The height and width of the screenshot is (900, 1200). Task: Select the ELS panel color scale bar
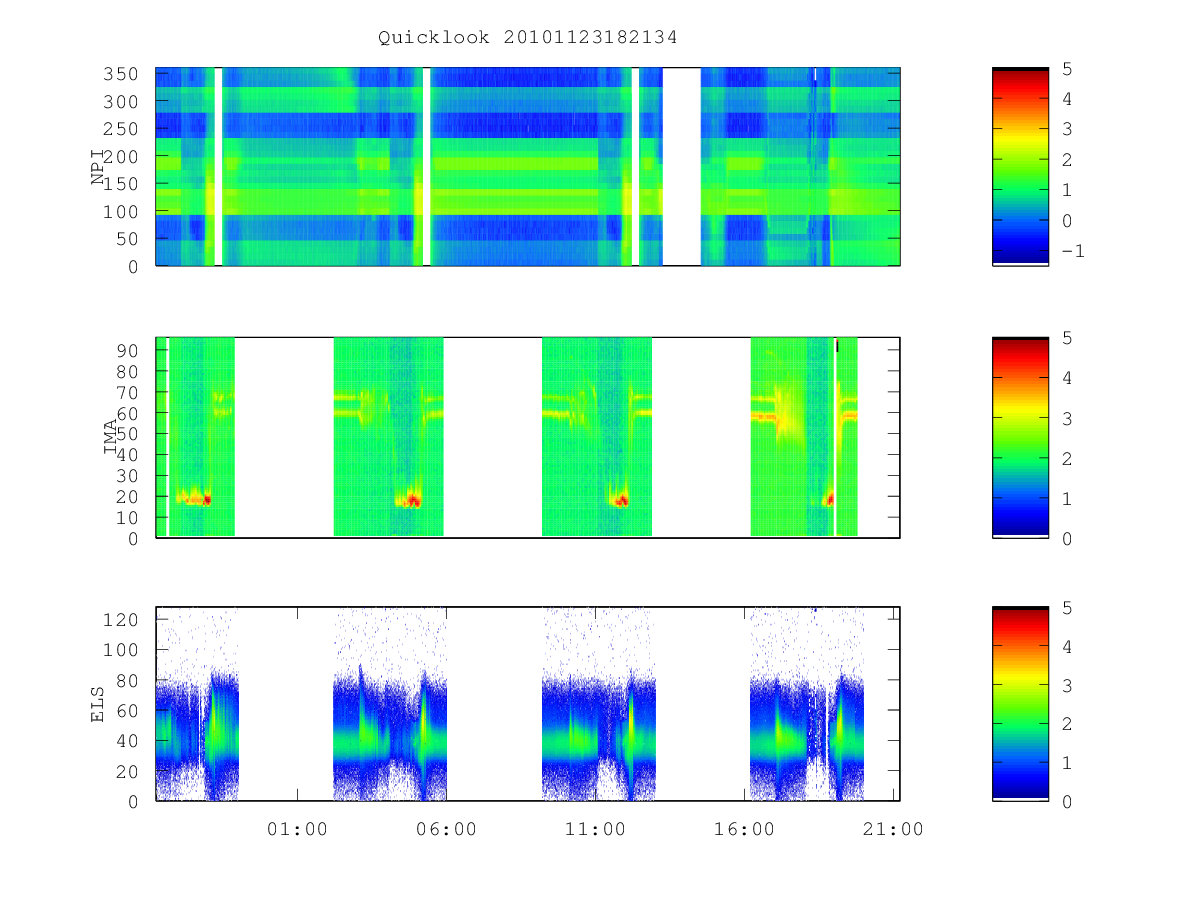click(1020, 704)
